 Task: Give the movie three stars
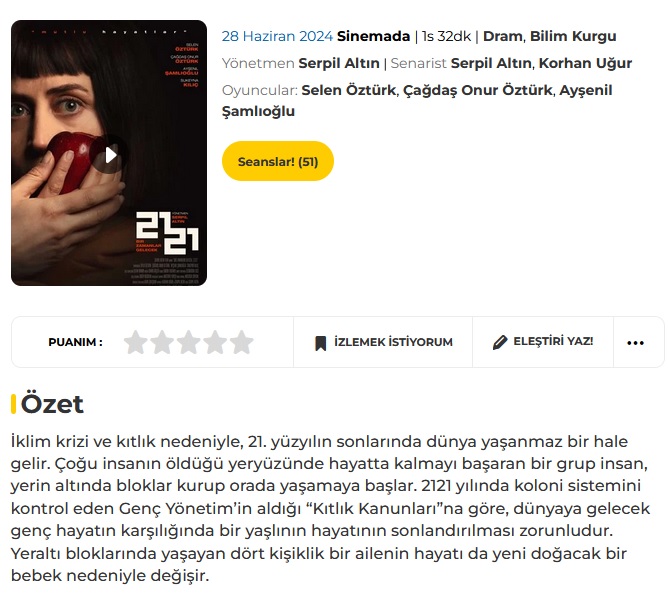coord(189,342)
